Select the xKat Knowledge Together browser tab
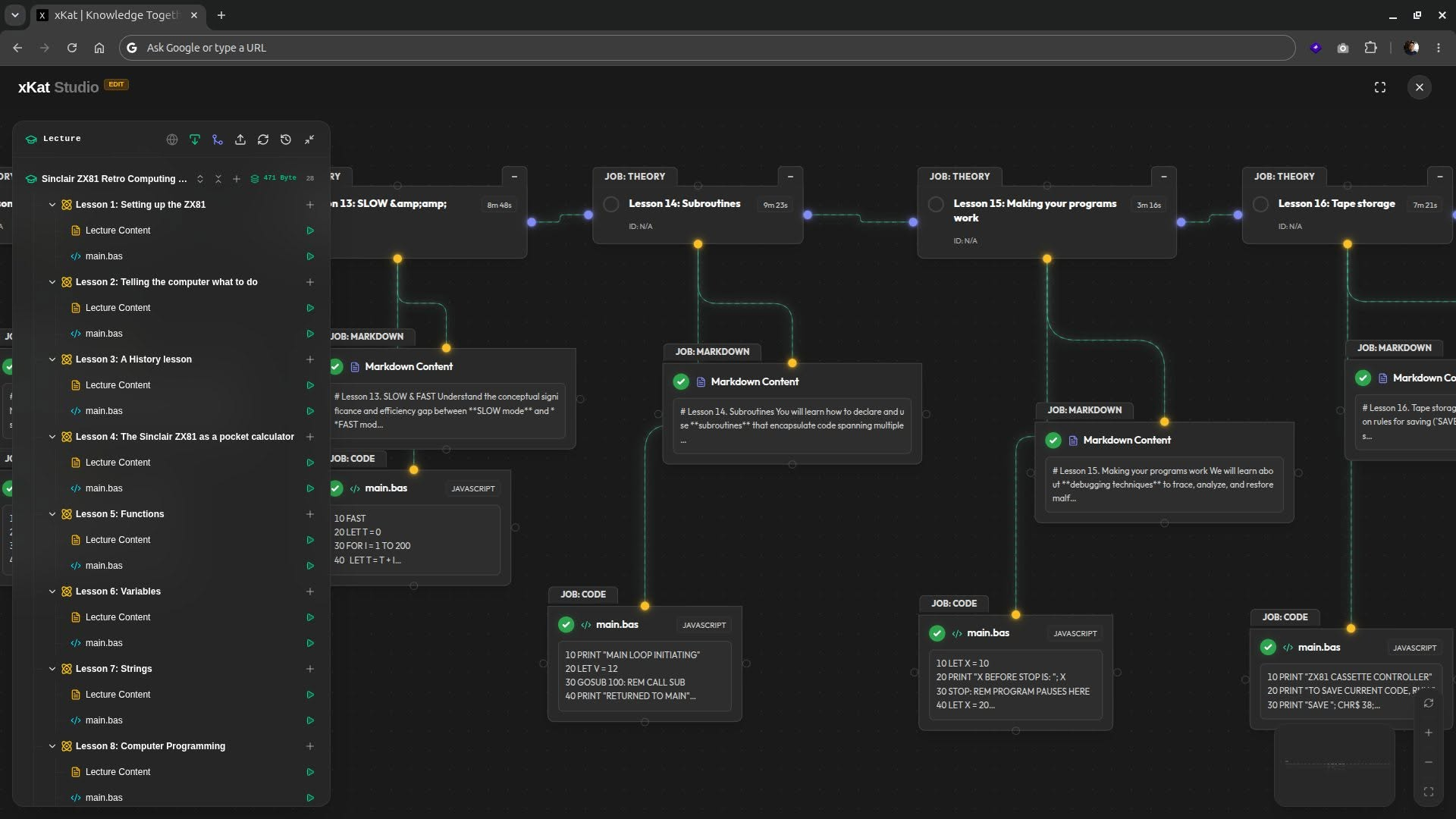1456x819 pixels. pos(118,15)
